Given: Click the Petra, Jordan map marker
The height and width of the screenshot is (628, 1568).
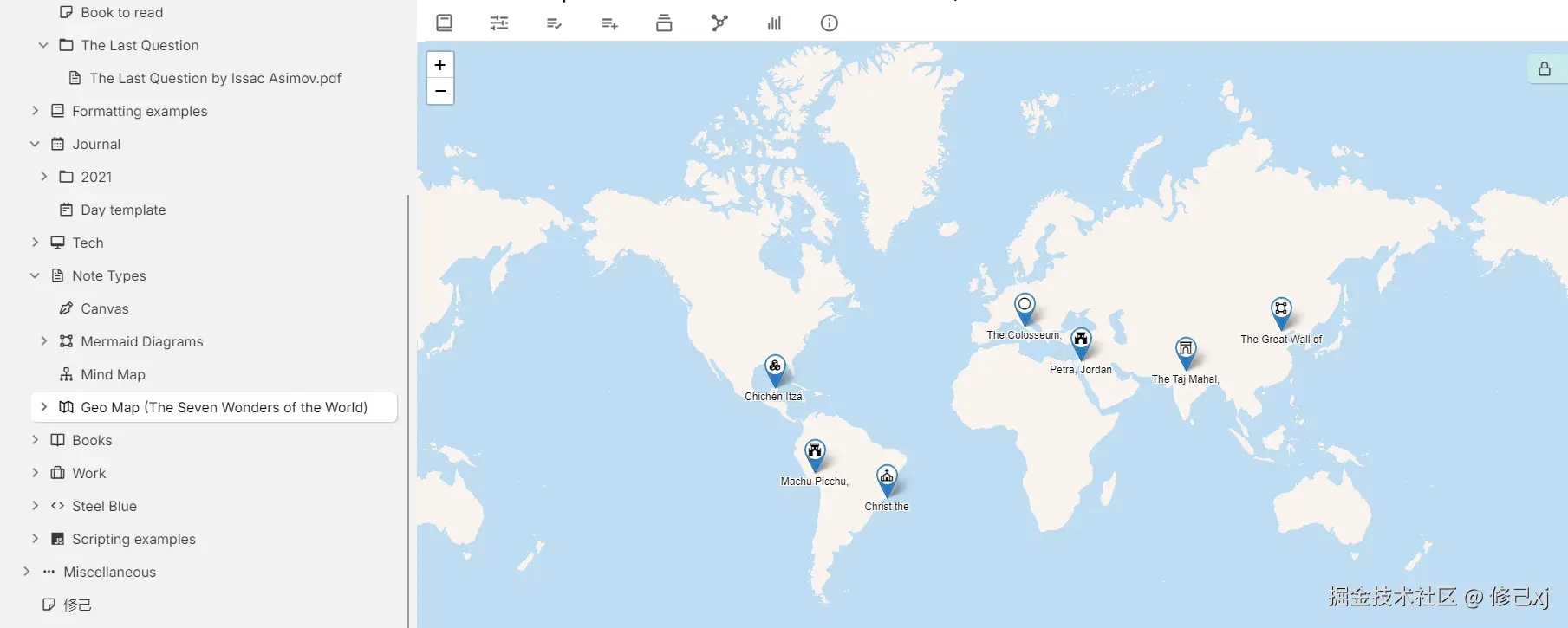Looking at the screenshot, I should coord(1081,343).
